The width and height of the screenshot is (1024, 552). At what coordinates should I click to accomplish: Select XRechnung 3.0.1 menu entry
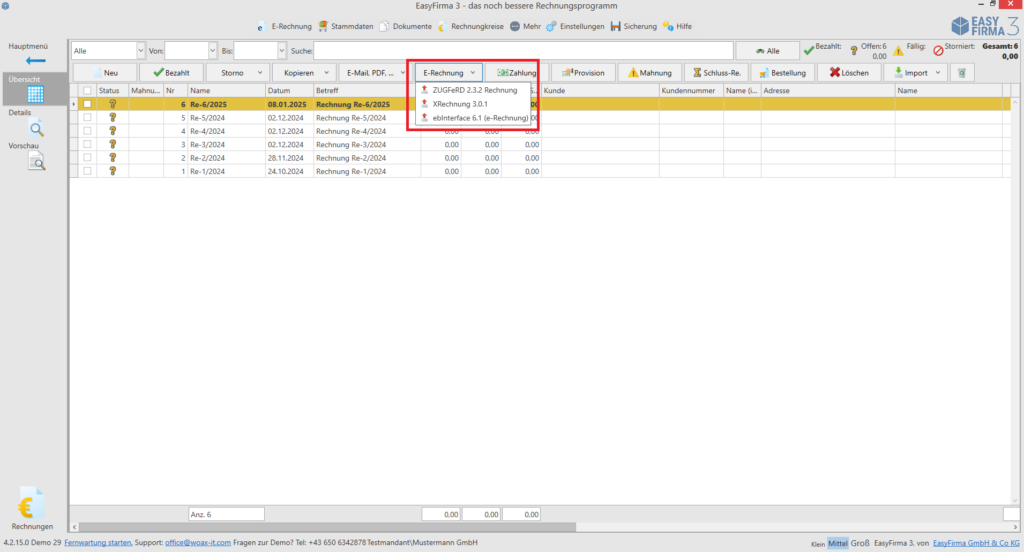tap(473, 104)
